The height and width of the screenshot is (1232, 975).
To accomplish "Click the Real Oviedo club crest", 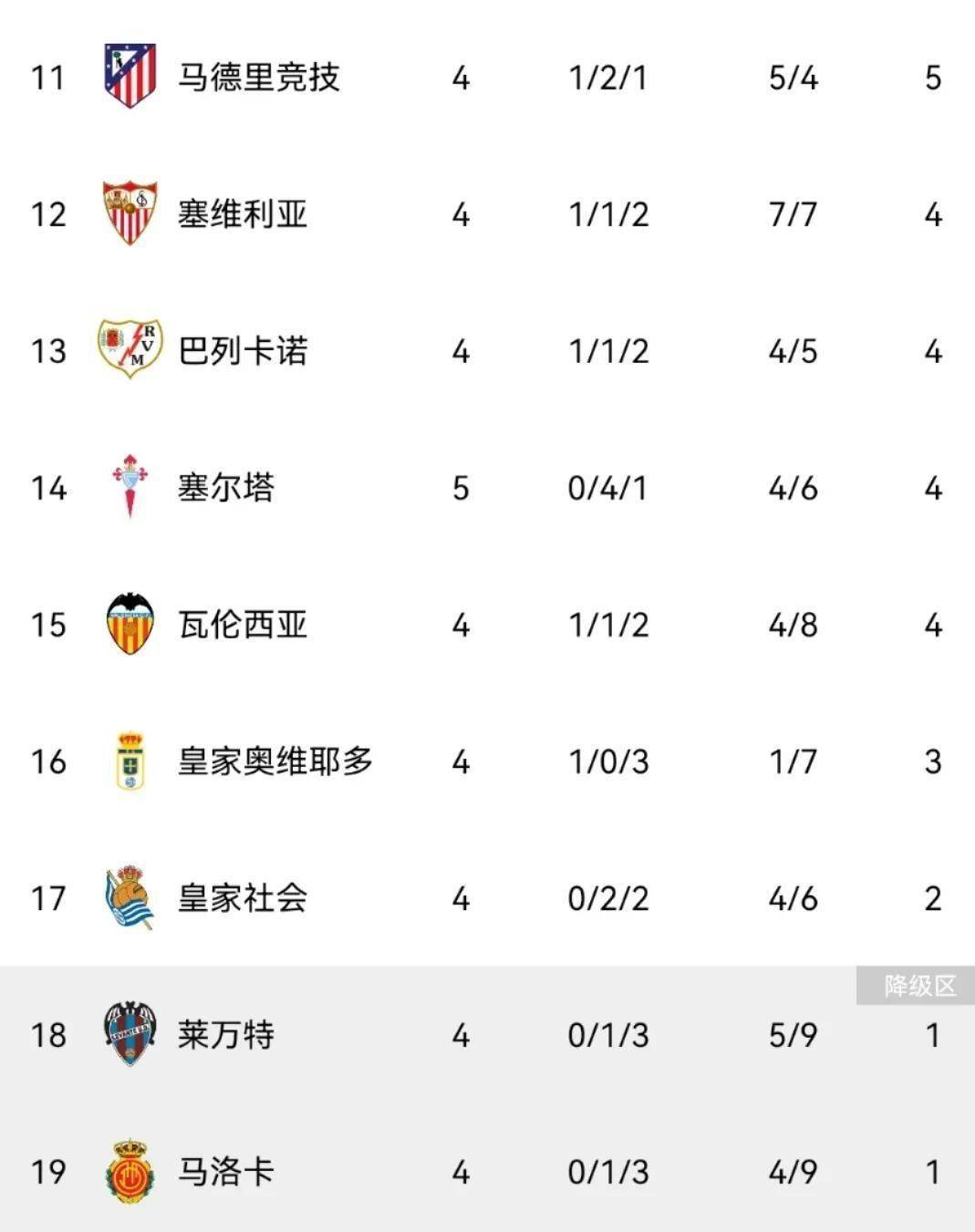I will click(x=130, y=761).
